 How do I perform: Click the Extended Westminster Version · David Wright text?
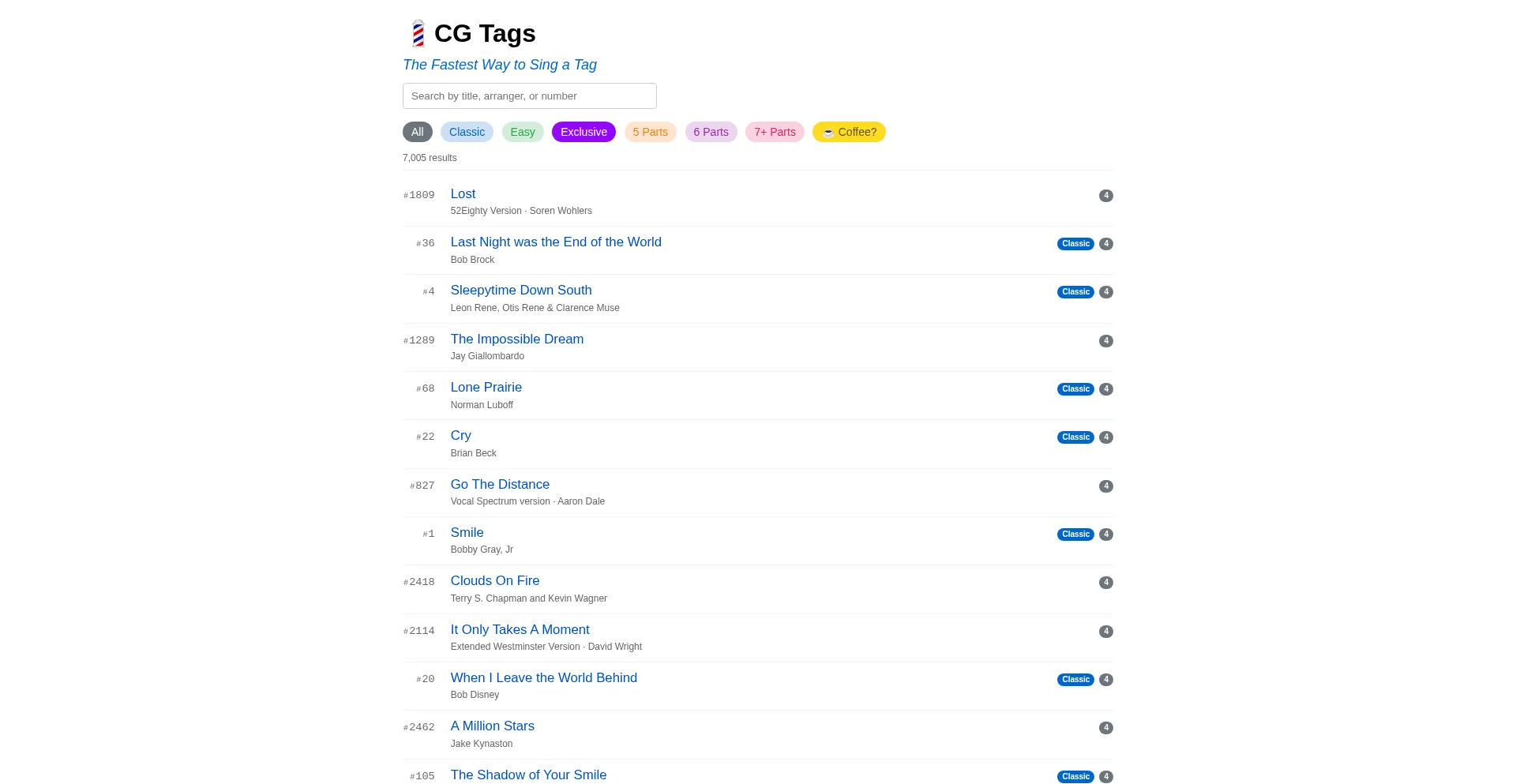point(546,647)
